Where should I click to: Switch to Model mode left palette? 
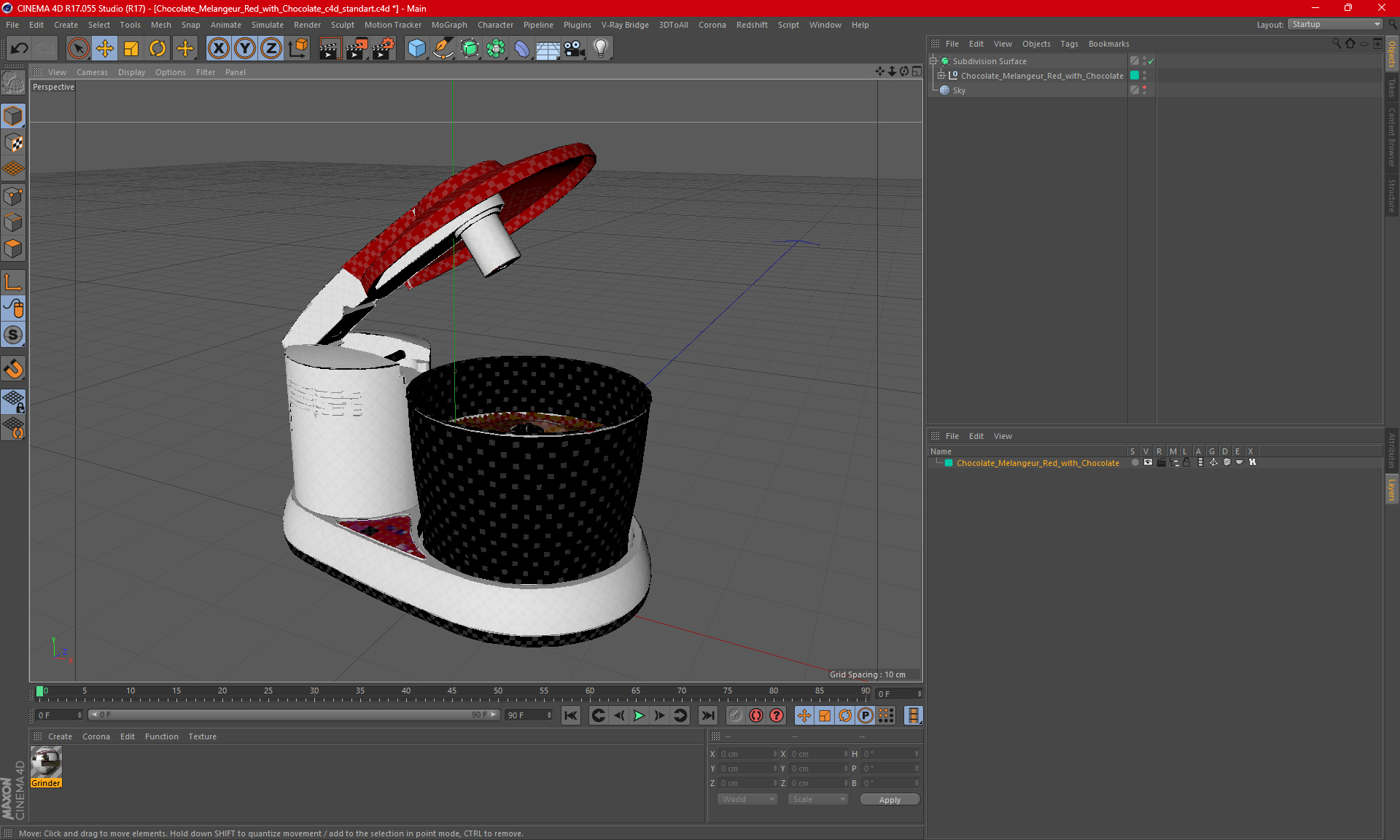click(14, 116)
